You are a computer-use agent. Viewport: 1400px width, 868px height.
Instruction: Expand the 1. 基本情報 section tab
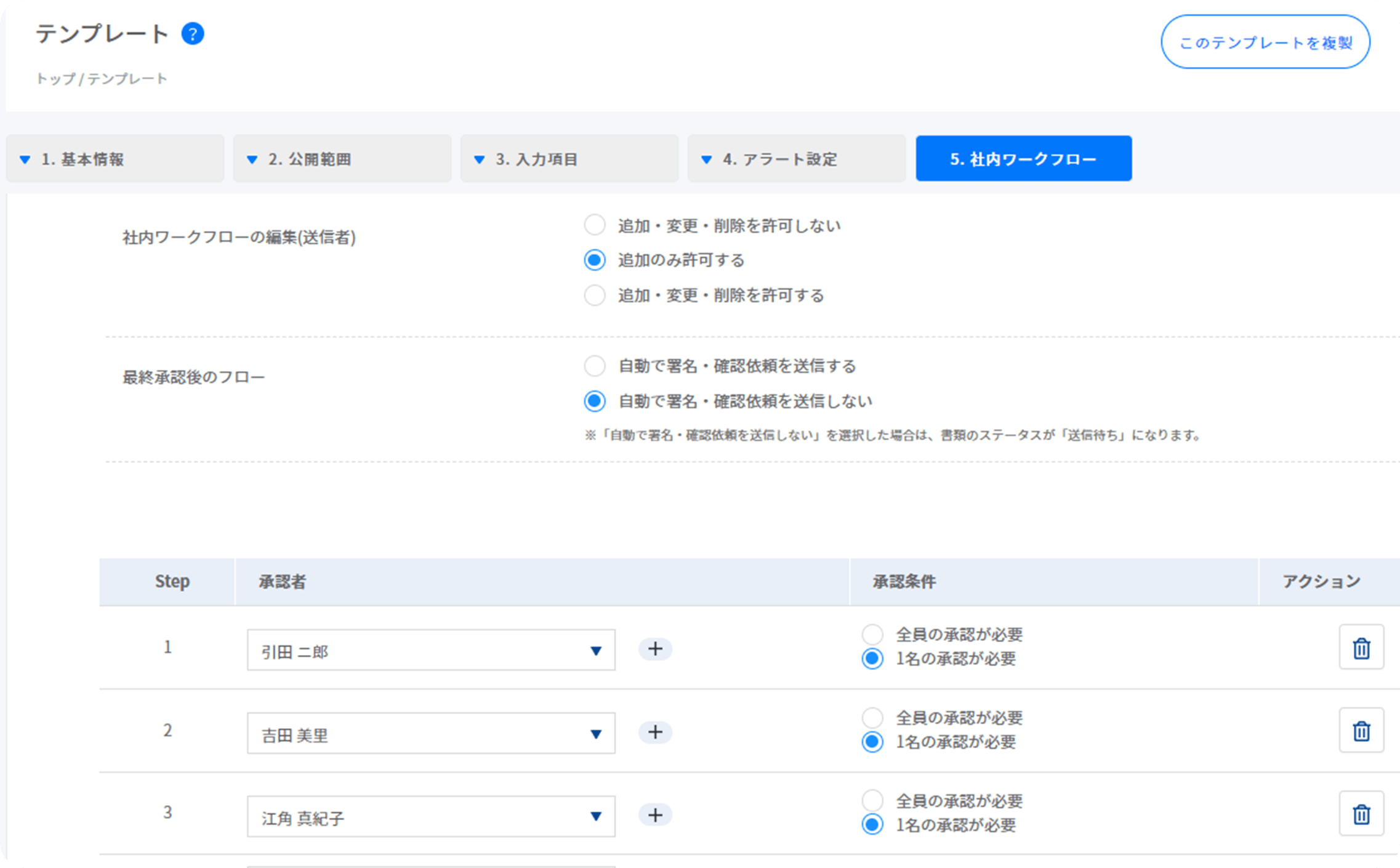coord(115,159)
